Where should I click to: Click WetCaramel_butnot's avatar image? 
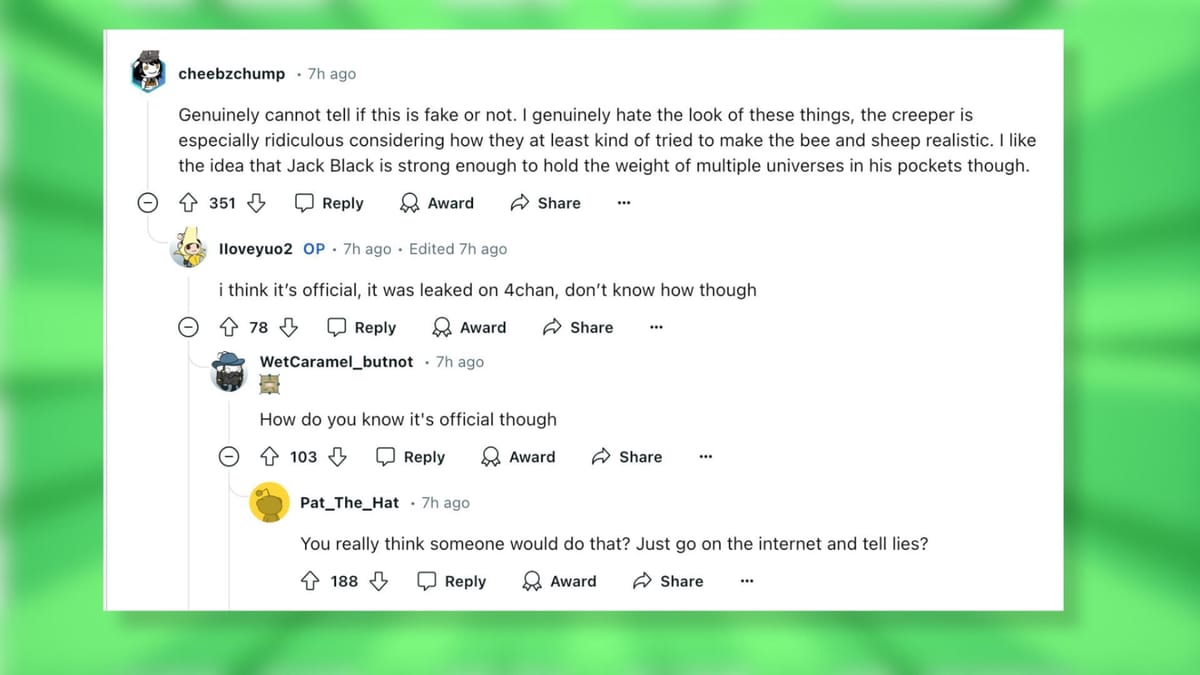click(230, 372)
